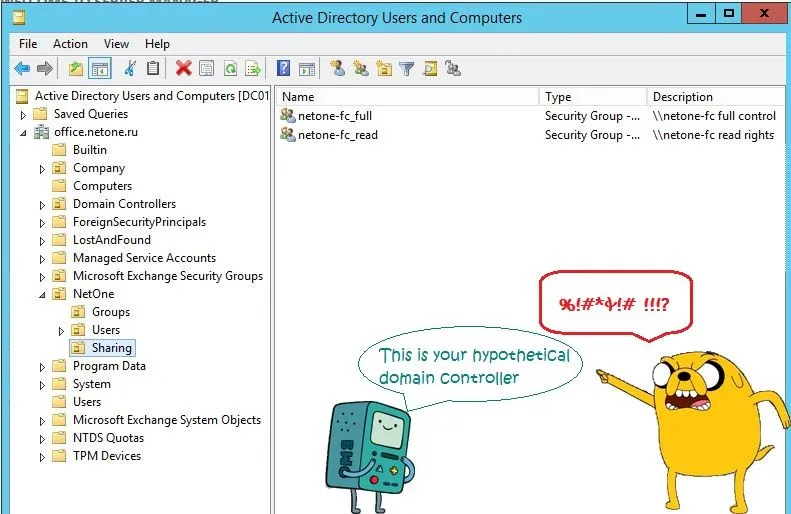Expand the Domain Controllers node arrow
The height and width of the screenshot is (514, 791).
(42, 205)
